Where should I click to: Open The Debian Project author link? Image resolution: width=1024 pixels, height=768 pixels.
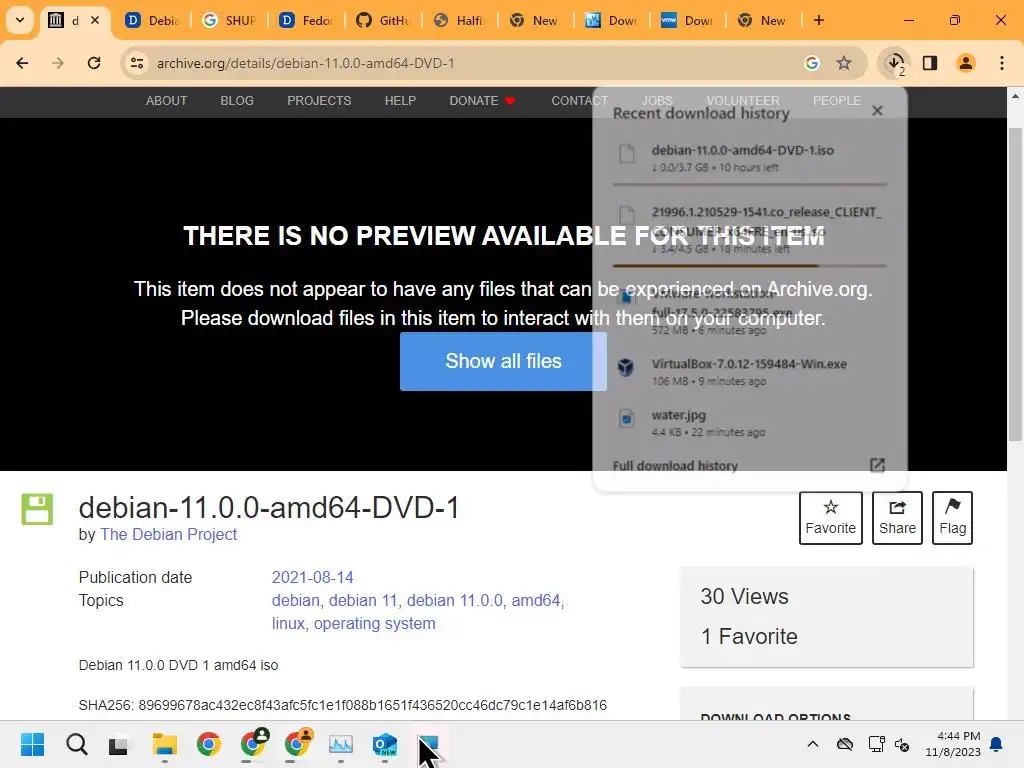168,534
